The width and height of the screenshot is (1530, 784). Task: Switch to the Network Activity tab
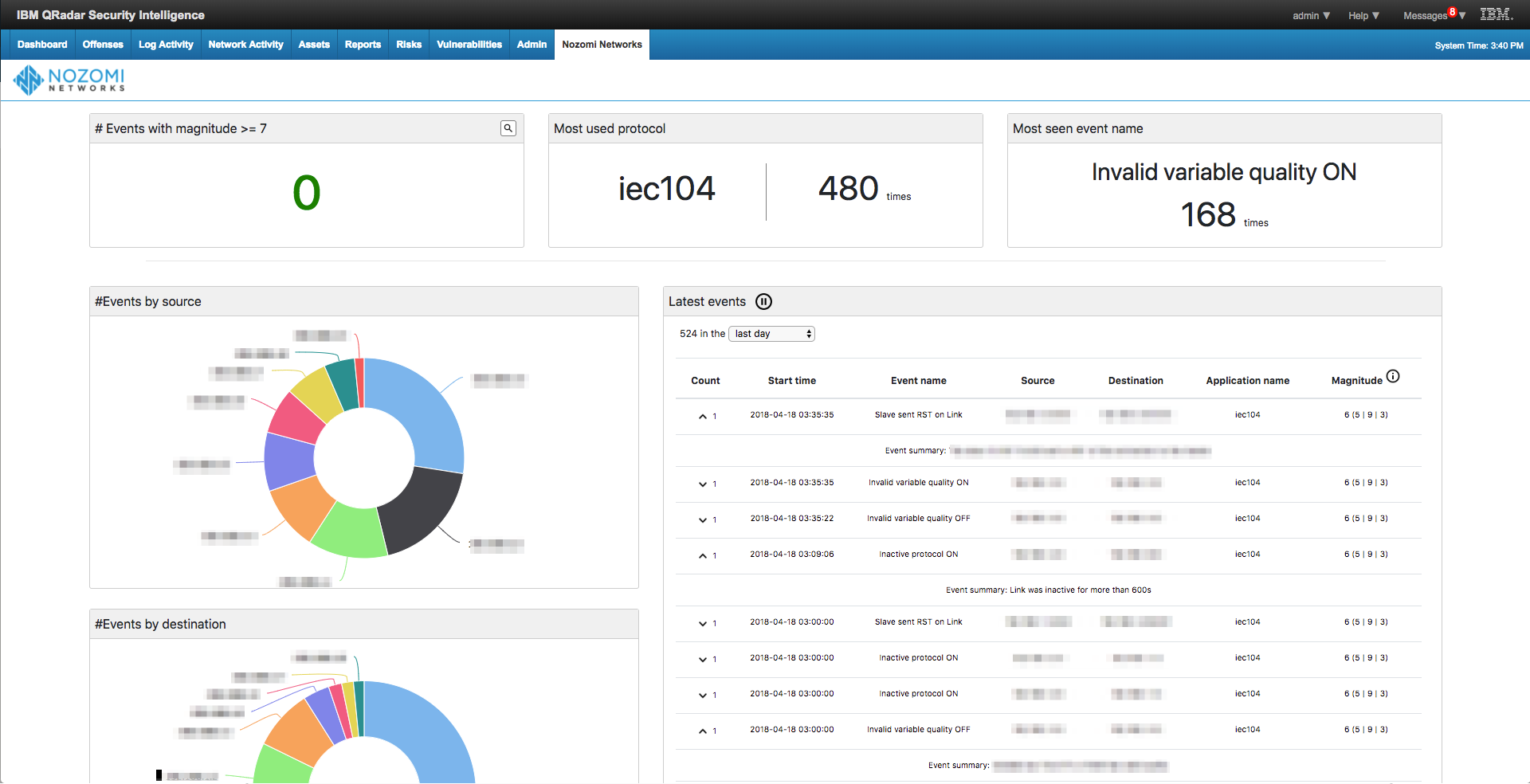(x=245, y=44)
